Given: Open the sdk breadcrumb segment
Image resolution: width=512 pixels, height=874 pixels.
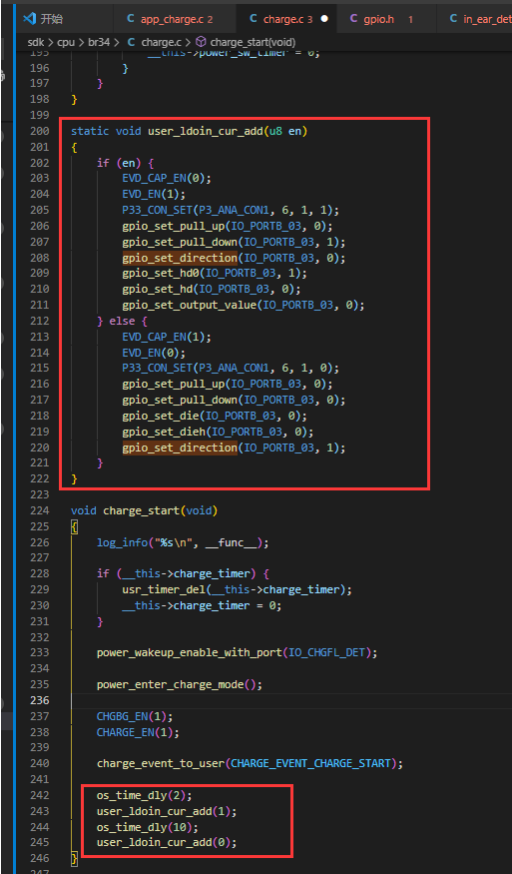Looking at the screenshot, I should click(36, 42).
